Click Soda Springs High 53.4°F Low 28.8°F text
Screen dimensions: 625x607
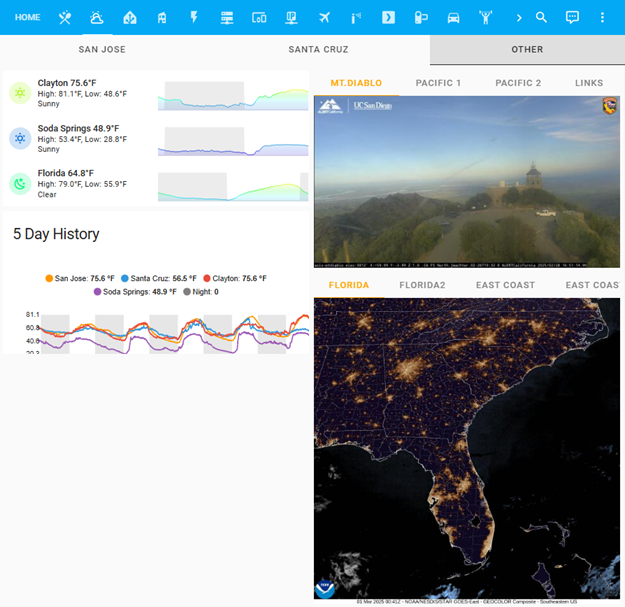[x=82, y=139]
